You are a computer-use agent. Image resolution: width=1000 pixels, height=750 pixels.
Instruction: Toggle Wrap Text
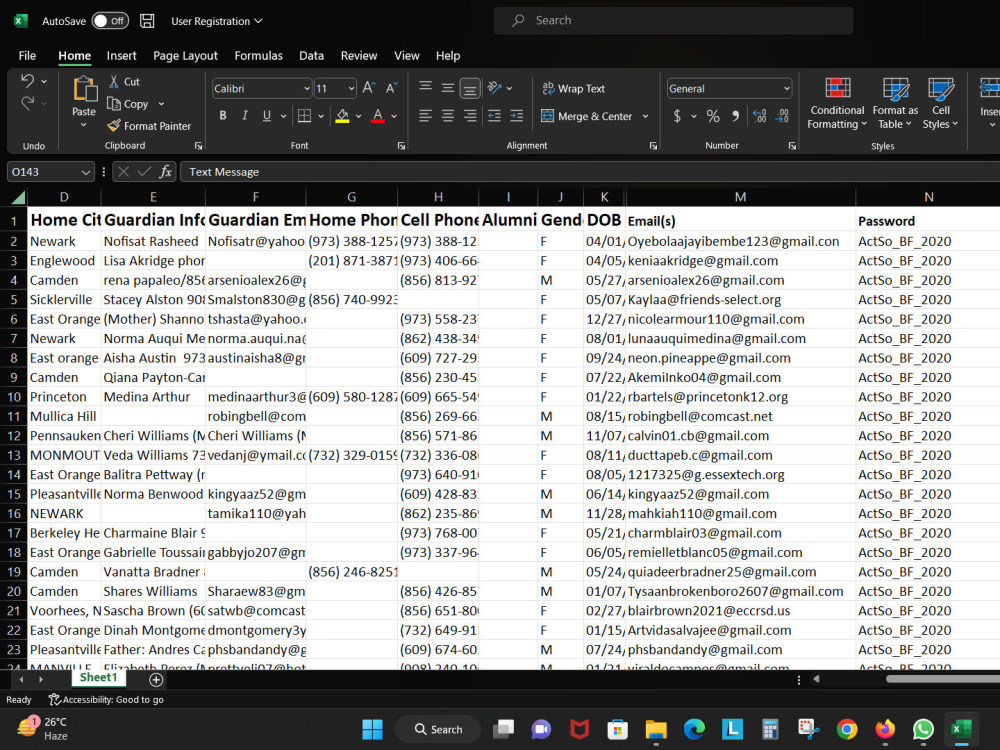pos(573,89)
